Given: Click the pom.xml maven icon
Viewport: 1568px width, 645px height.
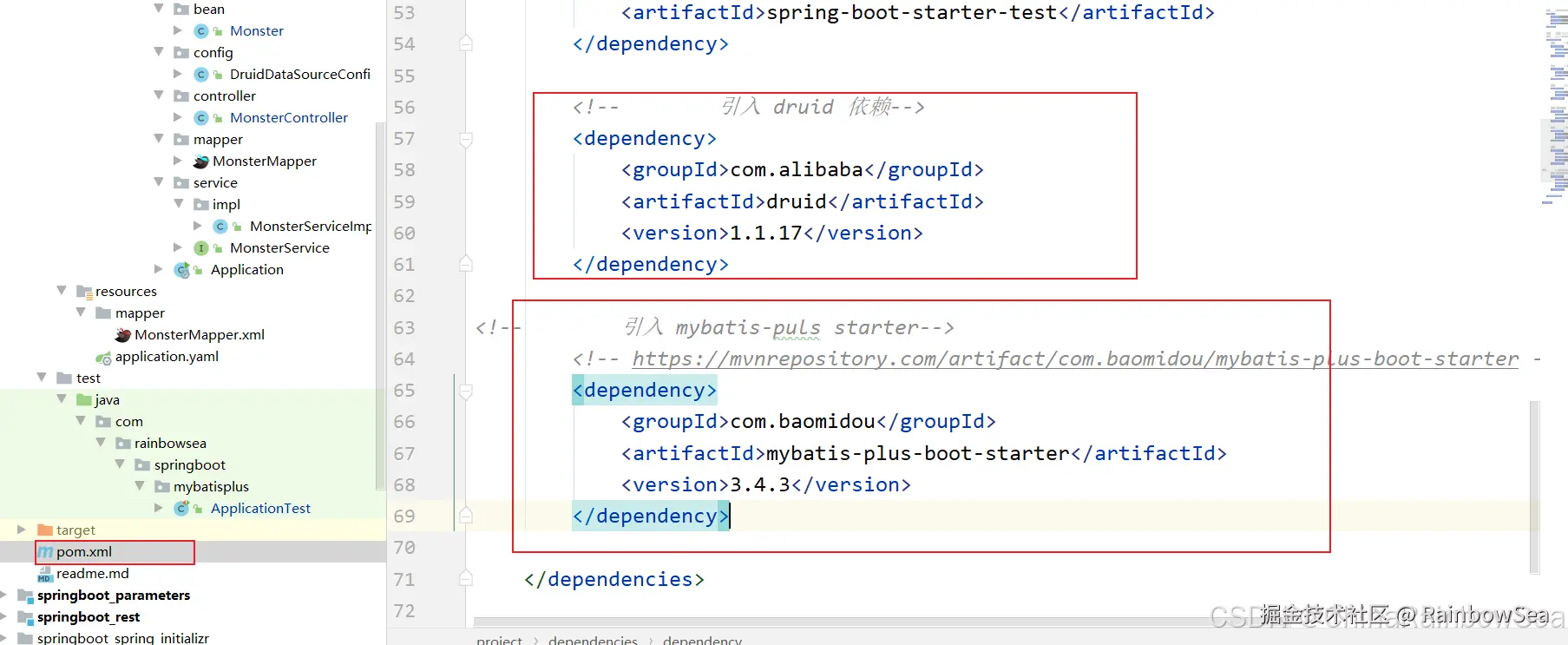Looking at the screenshot, I should coord(45,551).
